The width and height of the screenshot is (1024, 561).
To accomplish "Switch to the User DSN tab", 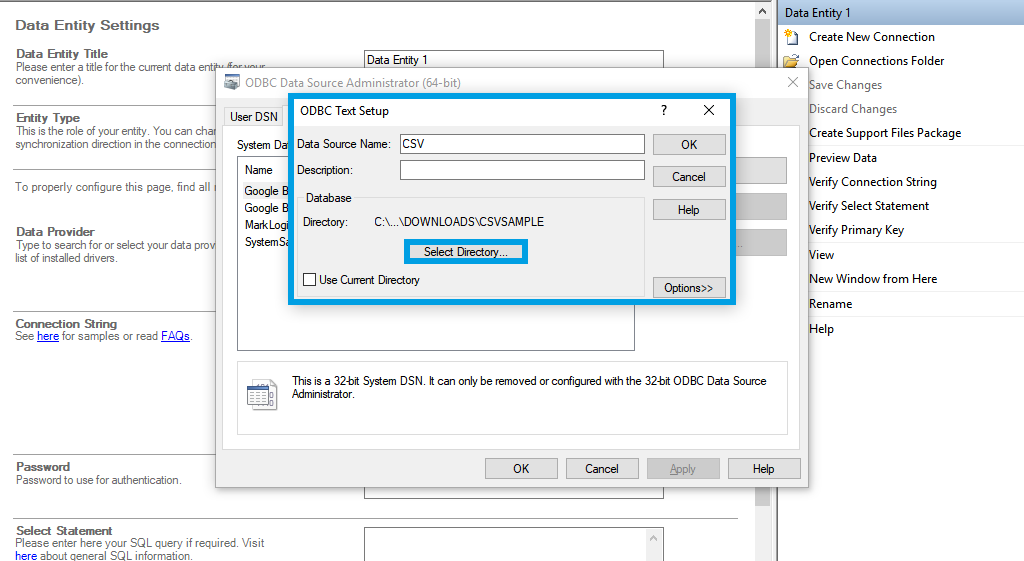I will [254, 117].
